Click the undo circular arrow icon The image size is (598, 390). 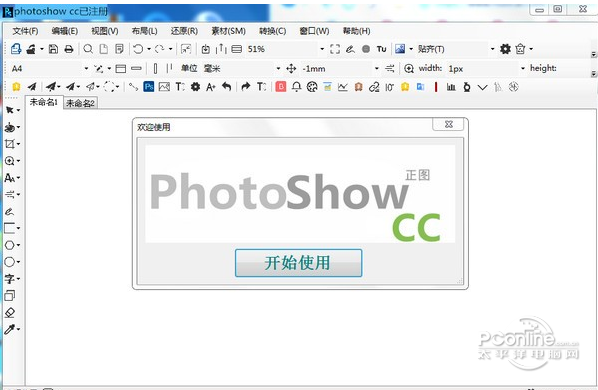click(x=138, y=49)
